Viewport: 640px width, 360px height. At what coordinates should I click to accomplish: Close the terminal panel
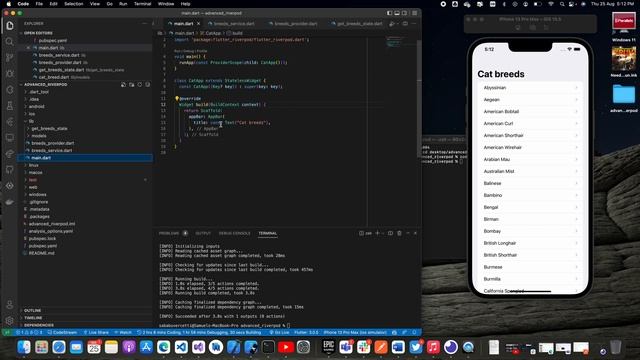(x=415, y=233)
